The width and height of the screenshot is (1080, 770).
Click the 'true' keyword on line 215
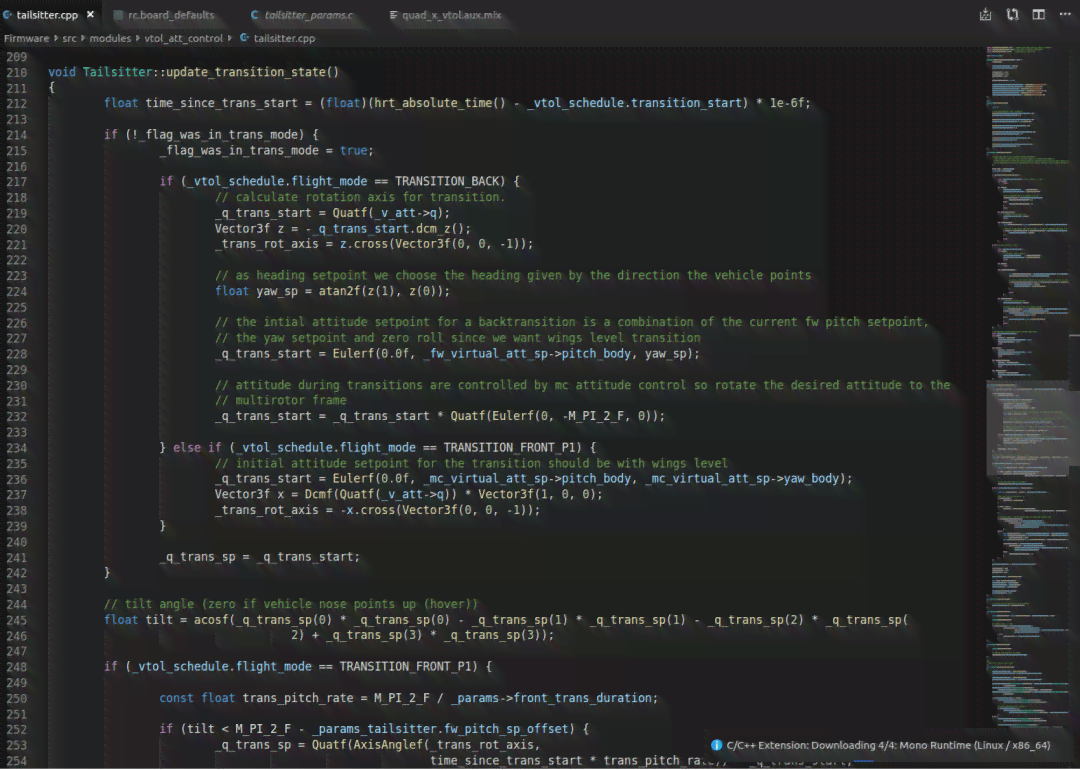pos(353,151)
